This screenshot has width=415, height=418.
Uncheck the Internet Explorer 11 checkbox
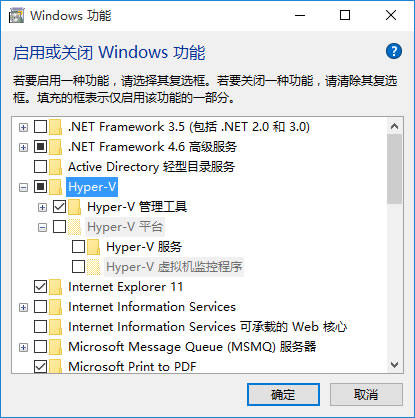[x=41, y=287]
